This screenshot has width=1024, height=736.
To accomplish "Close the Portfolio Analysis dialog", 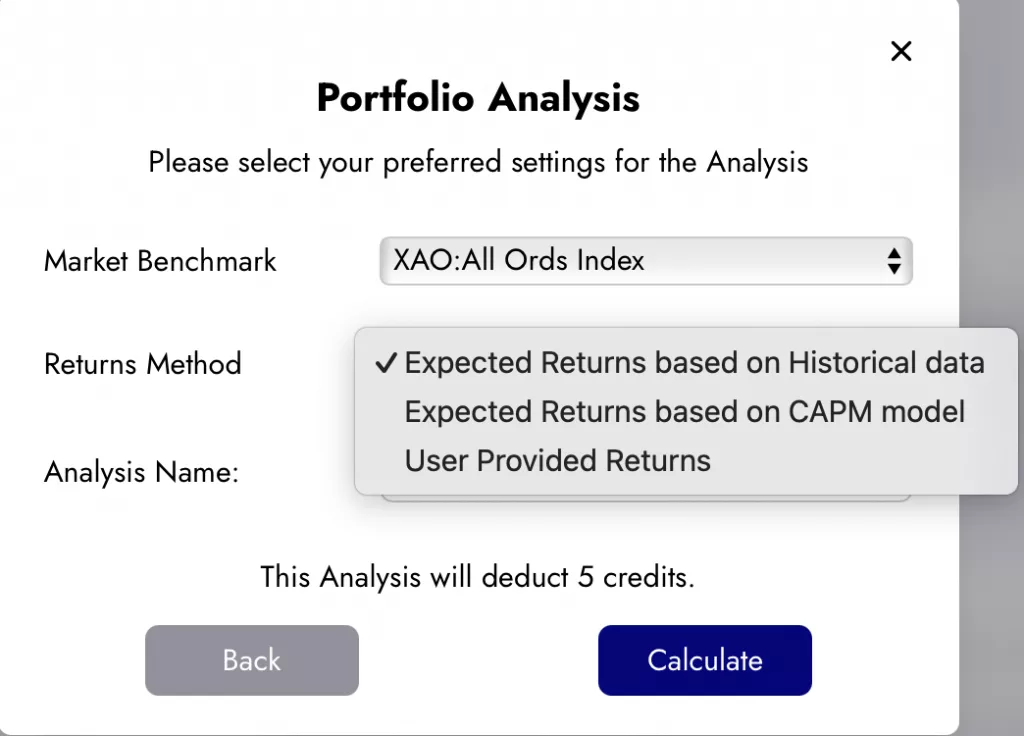I will (900, 51).
